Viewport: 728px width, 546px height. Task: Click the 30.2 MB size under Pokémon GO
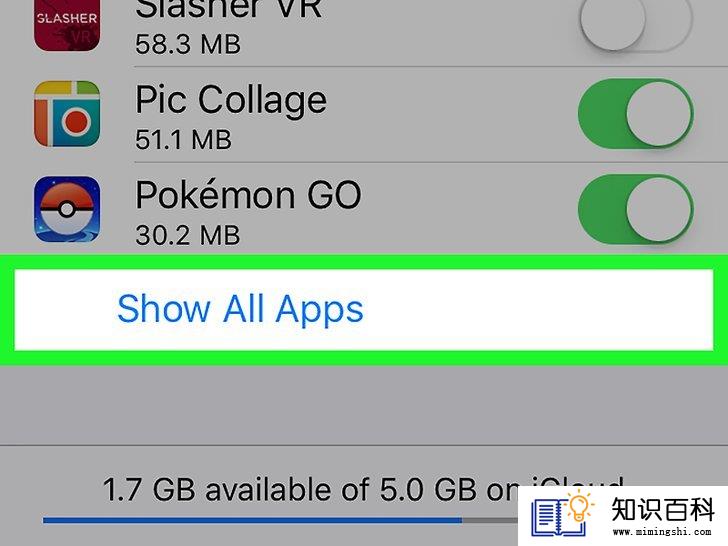[x=188, y=235]
